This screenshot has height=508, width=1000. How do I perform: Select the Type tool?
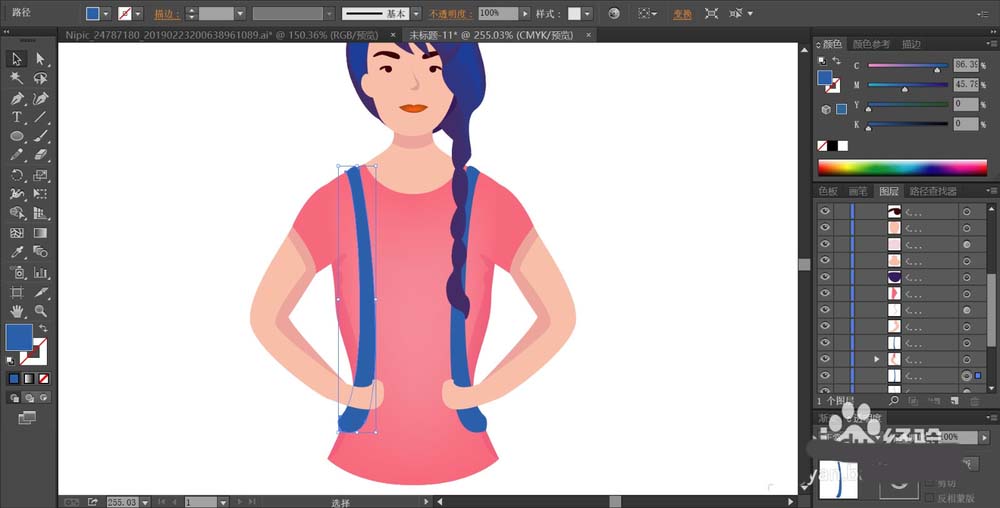pos(17,117)
